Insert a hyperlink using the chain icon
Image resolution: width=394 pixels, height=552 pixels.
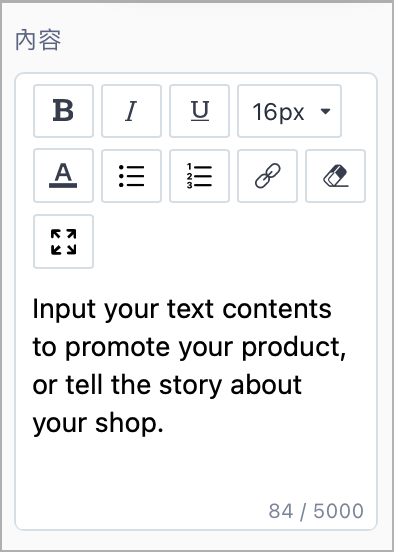268,176
